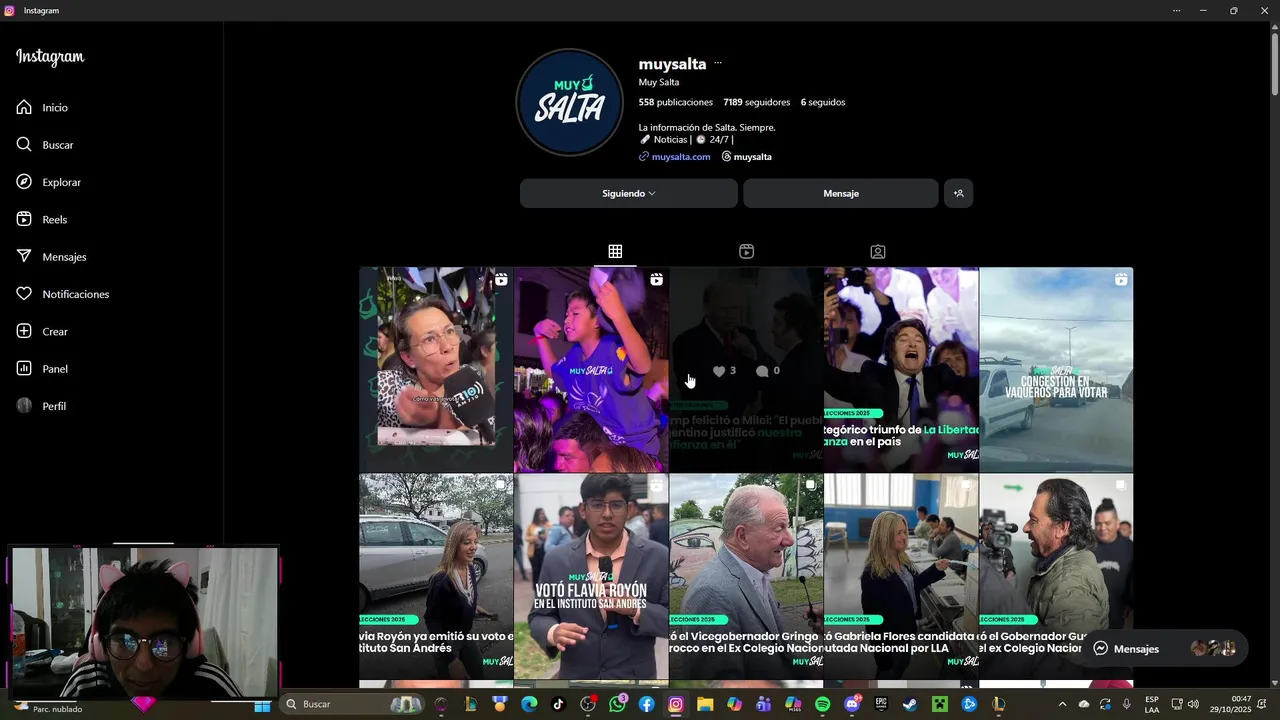Image resolution: width=1280 pixels, height=720 pixels.
Task: Open Buscar search in sidebar
Action: (44, 145)
